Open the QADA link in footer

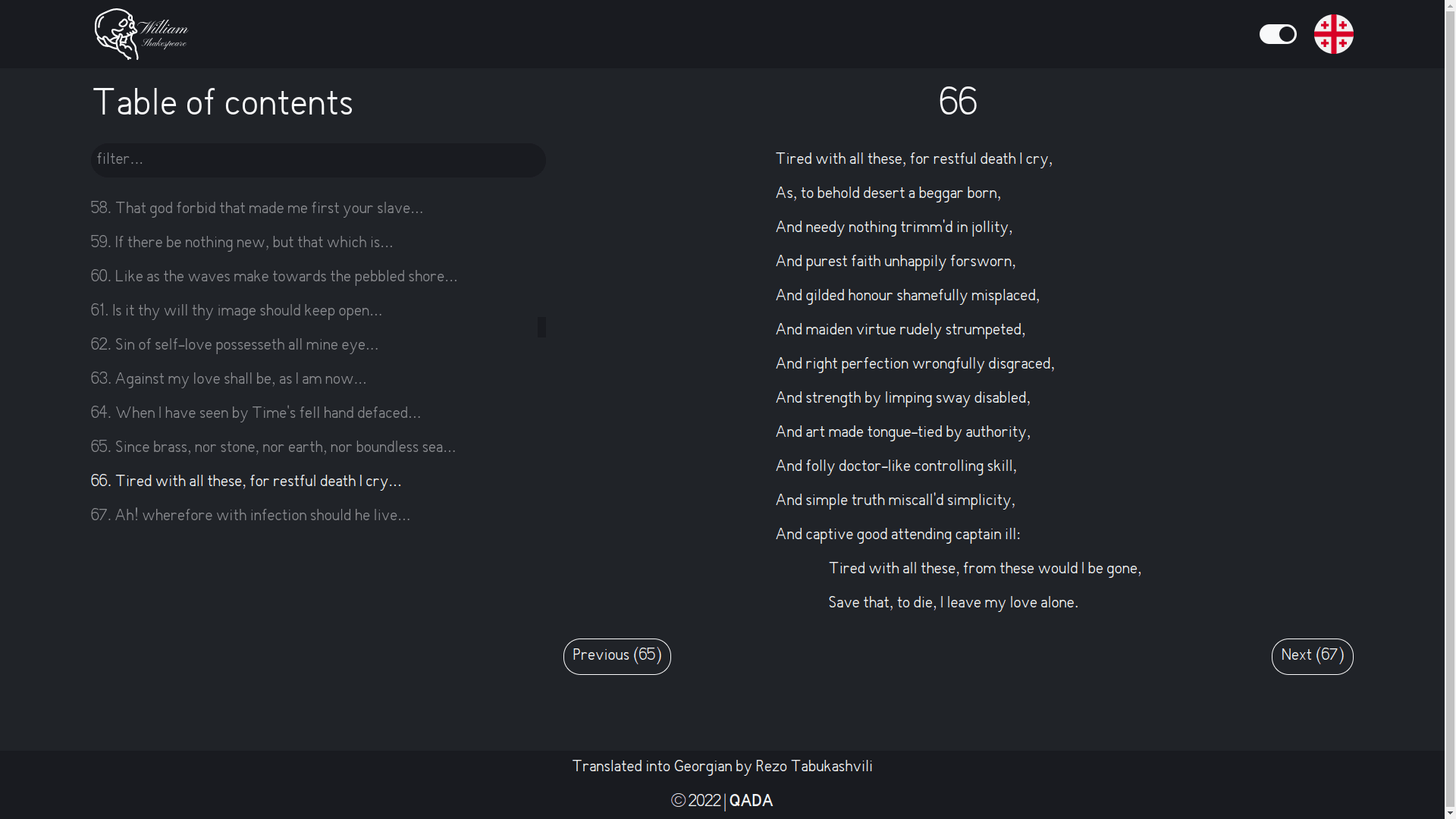pyautogui.click(x=750, y=801)
